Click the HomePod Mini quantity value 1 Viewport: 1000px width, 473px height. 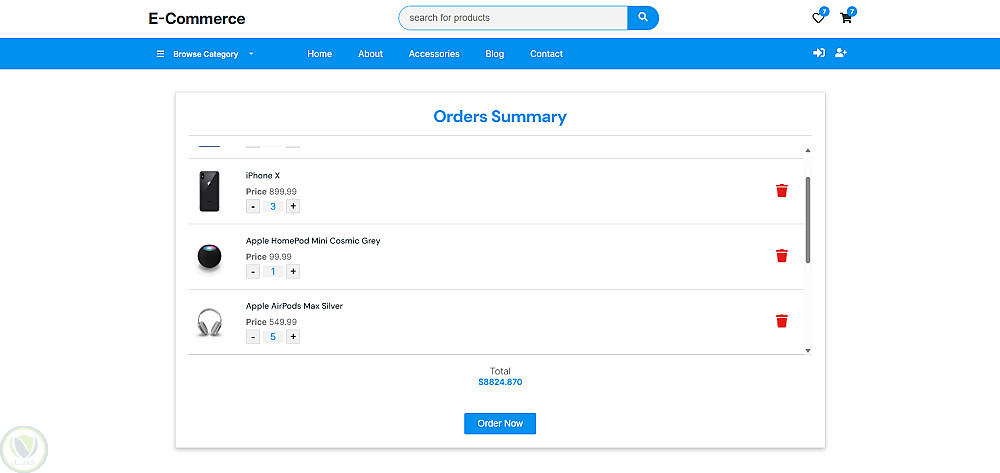tap(273, 272)
